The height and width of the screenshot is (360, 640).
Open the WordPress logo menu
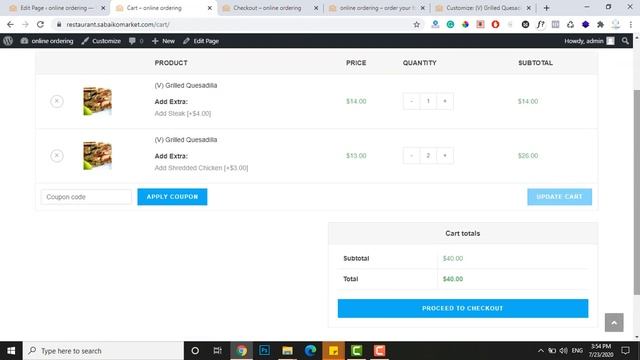click(8, 41)
